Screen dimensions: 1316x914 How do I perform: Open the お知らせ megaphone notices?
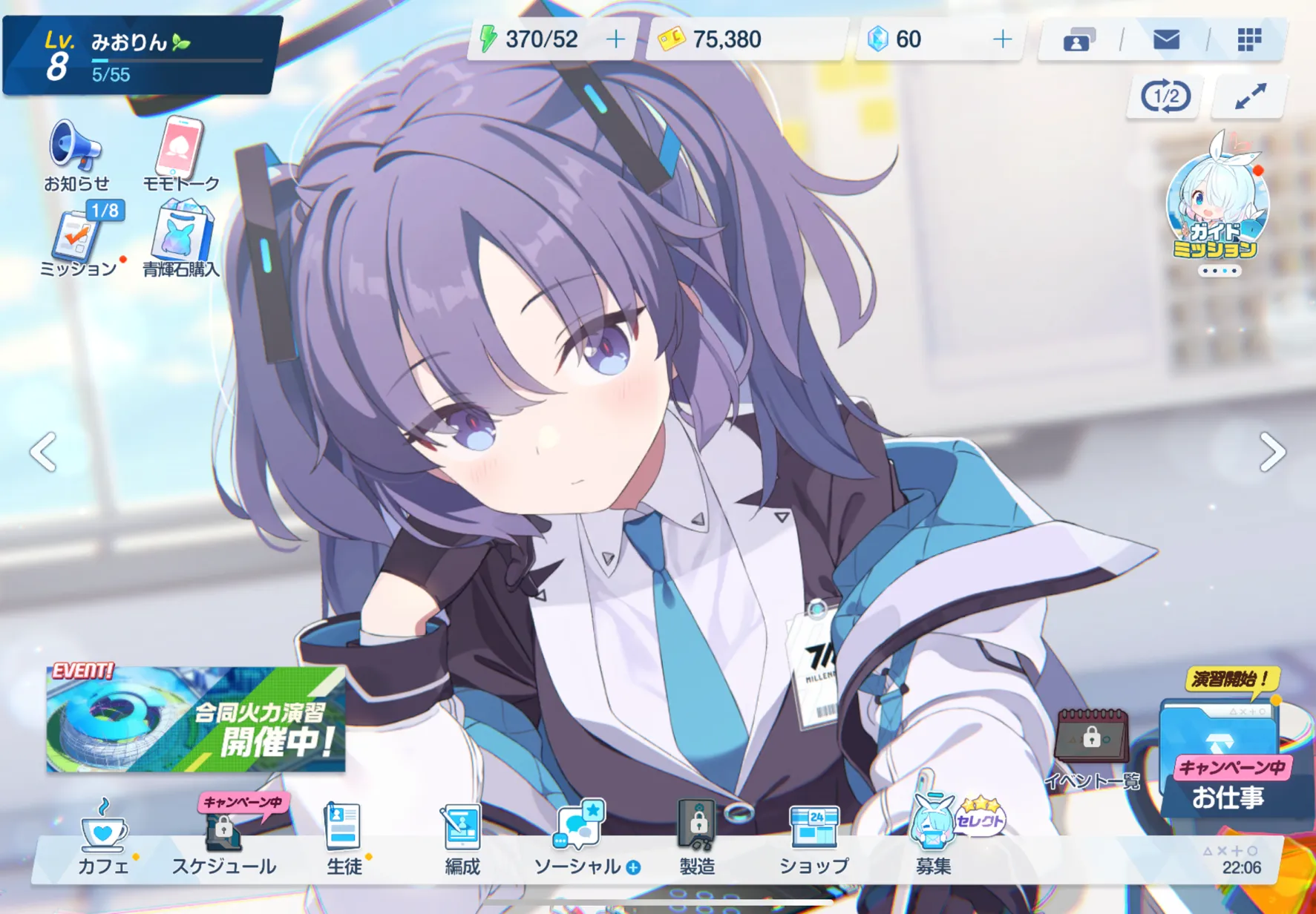[76, 155]
